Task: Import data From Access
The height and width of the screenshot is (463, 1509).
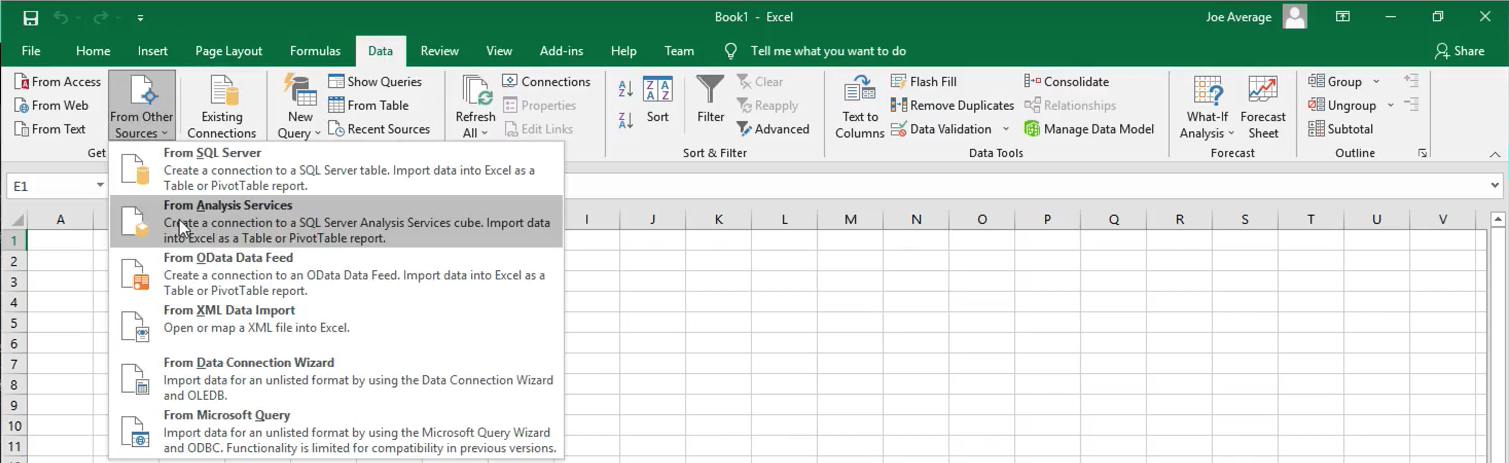Action: [58, 82]
